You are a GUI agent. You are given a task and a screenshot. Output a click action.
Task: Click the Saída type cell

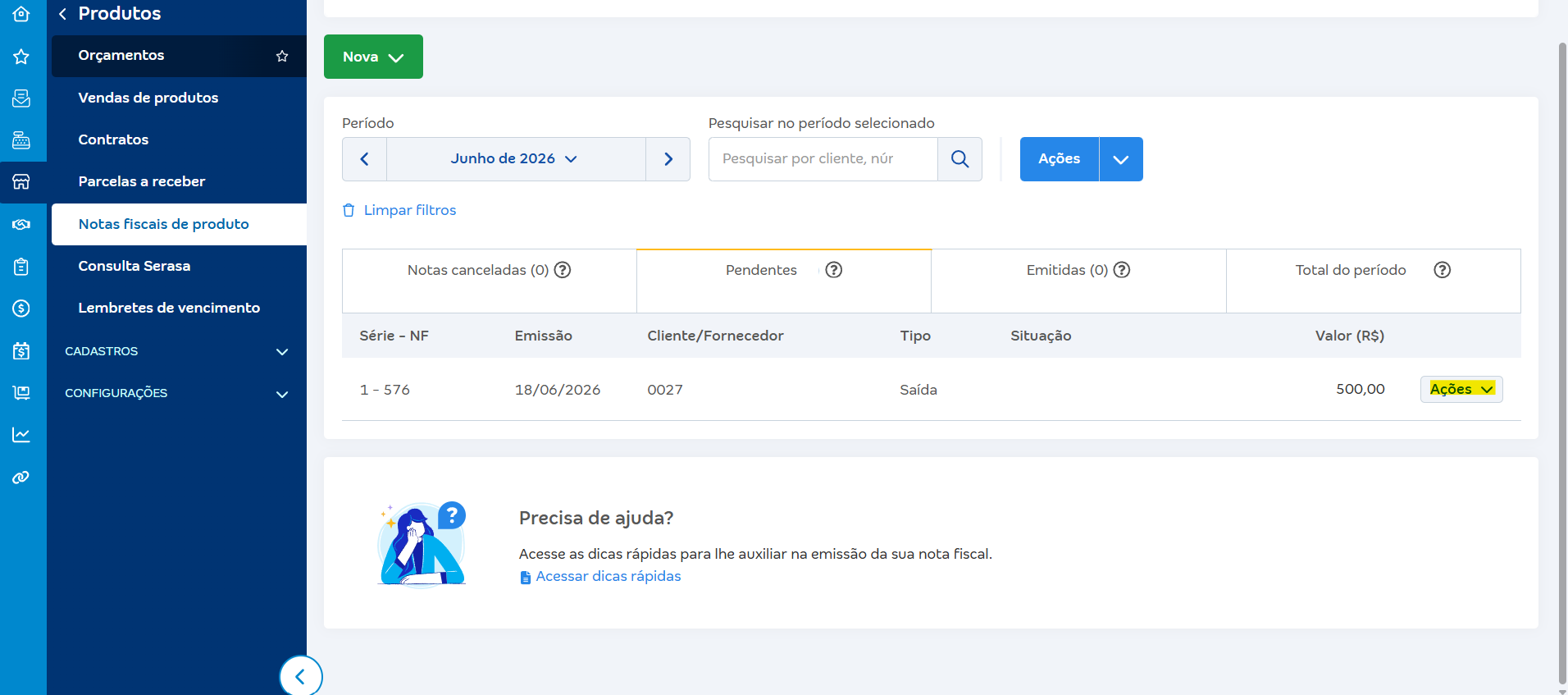point(918,390)
